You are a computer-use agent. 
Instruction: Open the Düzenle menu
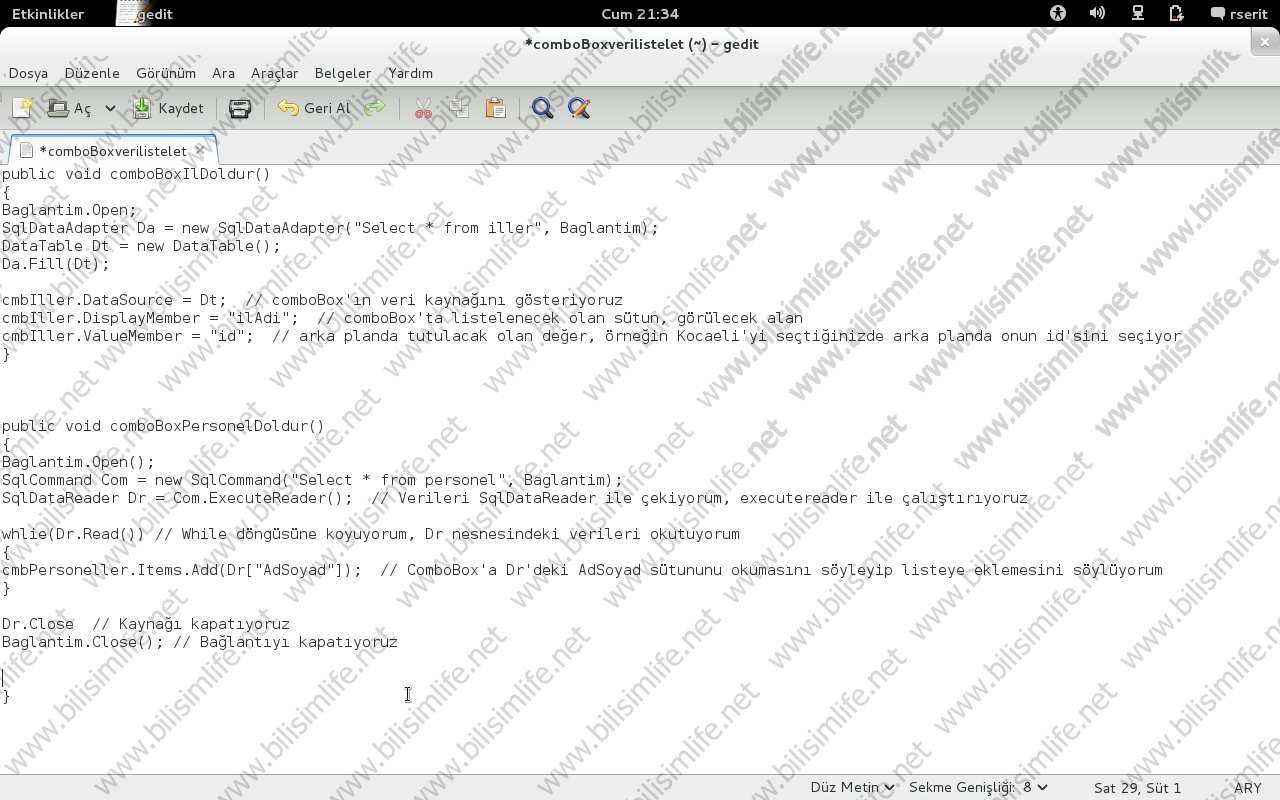point(92,73)
